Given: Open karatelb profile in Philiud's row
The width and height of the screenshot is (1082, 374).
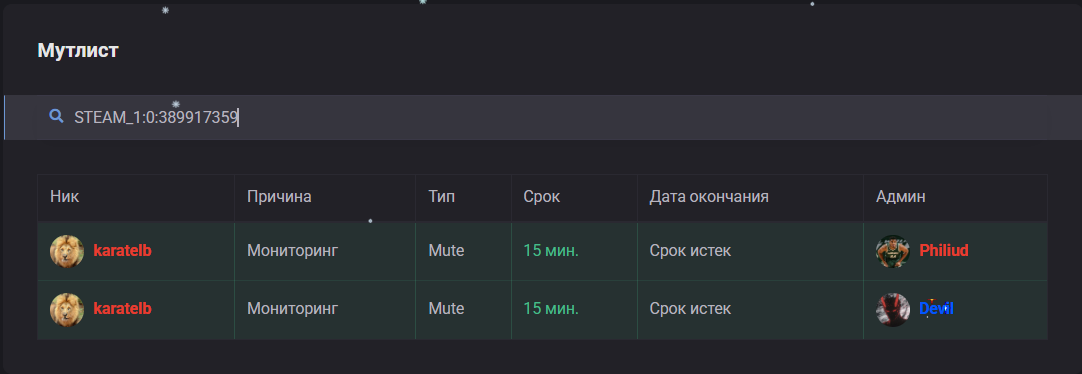Looking at the screenshot, I should coord(122,251).
